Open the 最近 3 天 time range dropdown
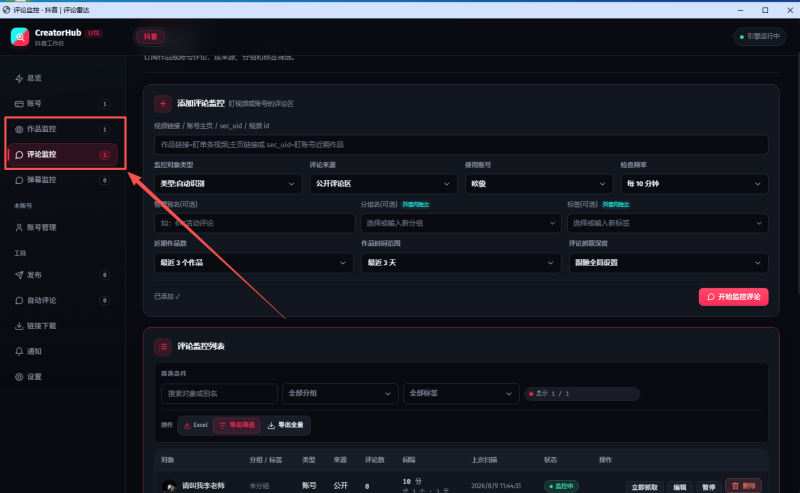 click(x=461, y=263)
